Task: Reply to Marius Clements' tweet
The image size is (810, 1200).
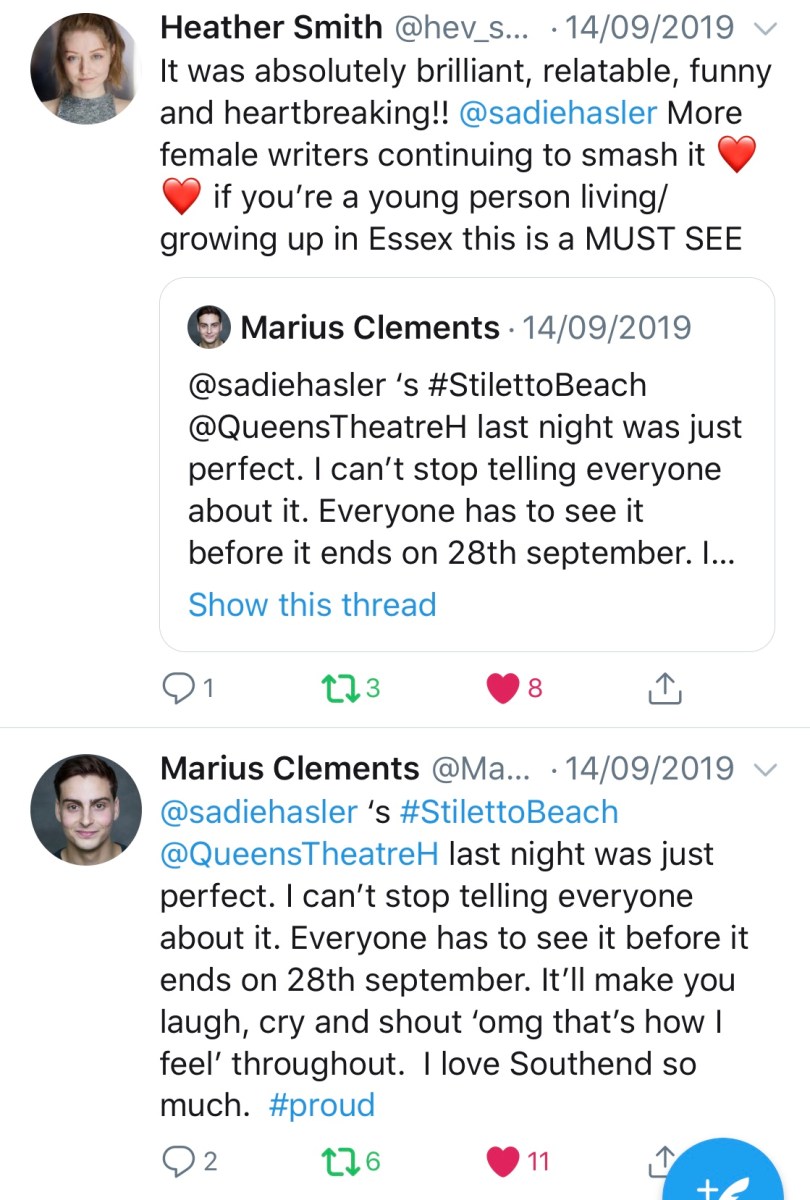Action: 177,1160
